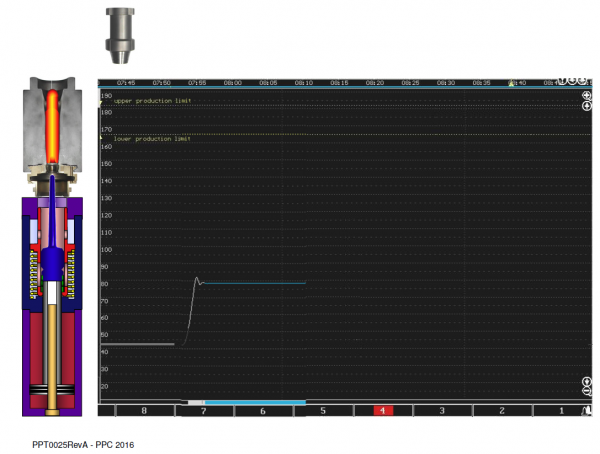Select section 6 in the bottom bar
600x454 pixels.
click(263, 411)
